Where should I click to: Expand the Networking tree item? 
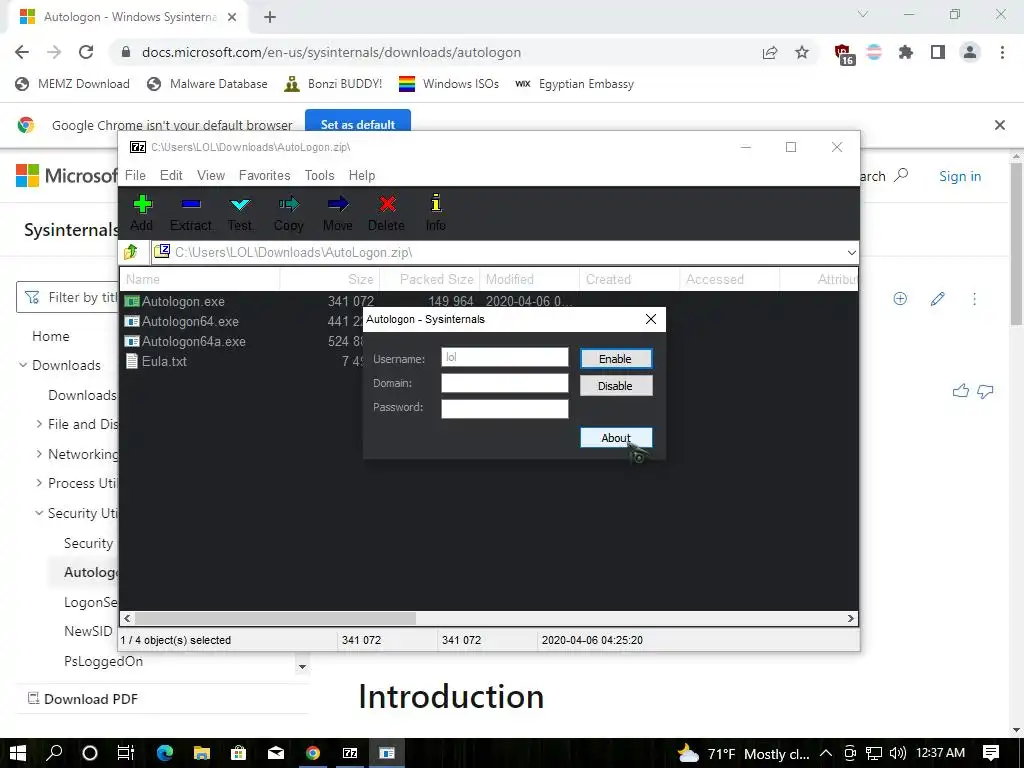coord(39,453)
